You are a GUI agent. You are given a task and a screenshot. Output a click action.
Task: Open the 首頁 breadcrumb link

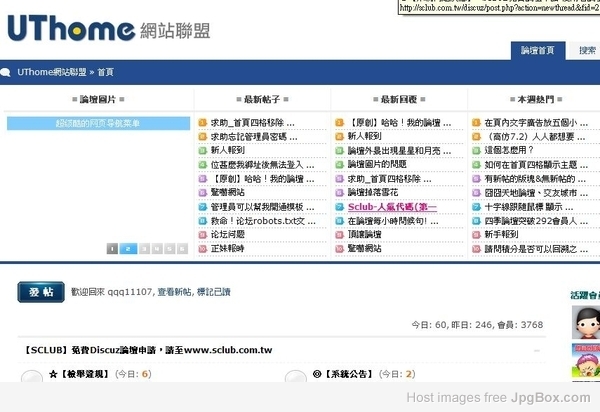pos(106,72)
